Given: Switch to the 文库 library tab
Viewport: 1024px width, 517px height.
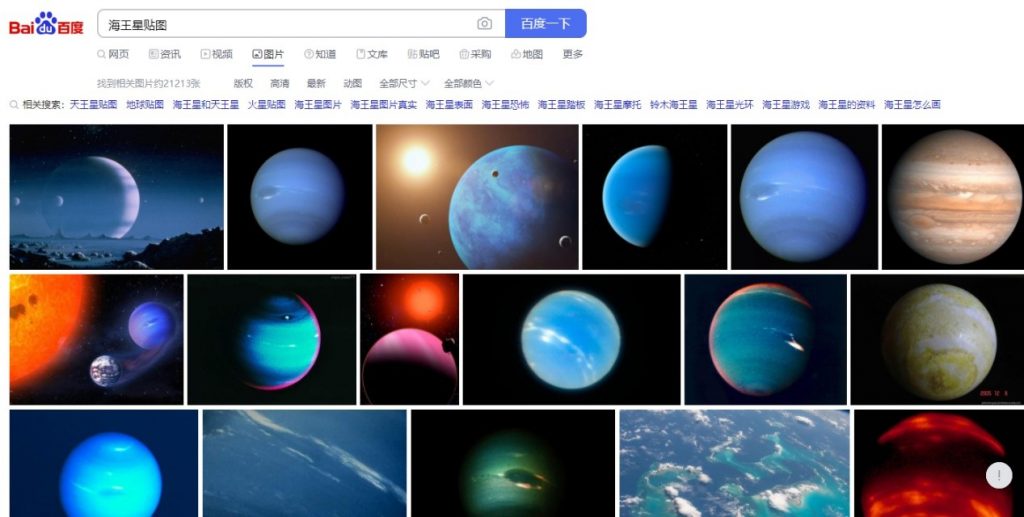Looking at the screenshot, I should click(372, 54).
